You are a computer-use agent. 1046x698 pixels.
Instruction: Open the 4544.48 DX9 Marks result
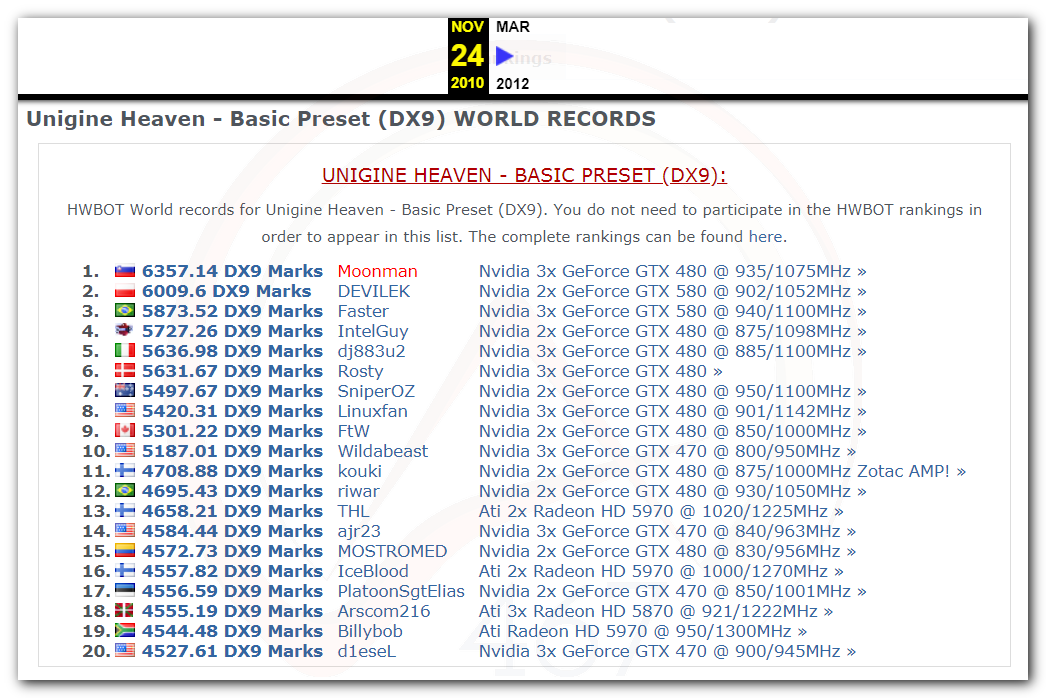pos(232,632)
